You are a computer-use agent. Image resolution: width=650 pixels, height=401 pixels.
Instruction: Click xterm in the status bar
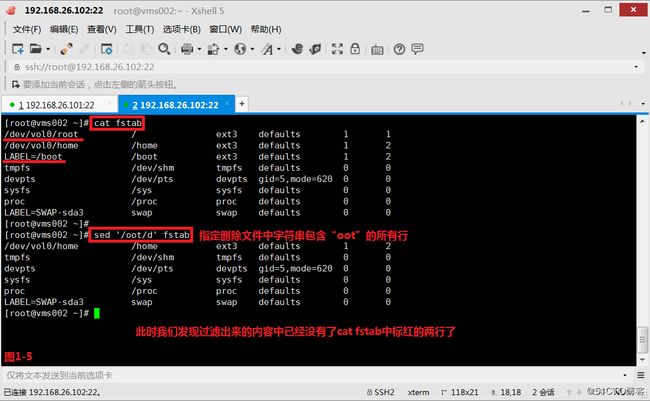point(418,392)
